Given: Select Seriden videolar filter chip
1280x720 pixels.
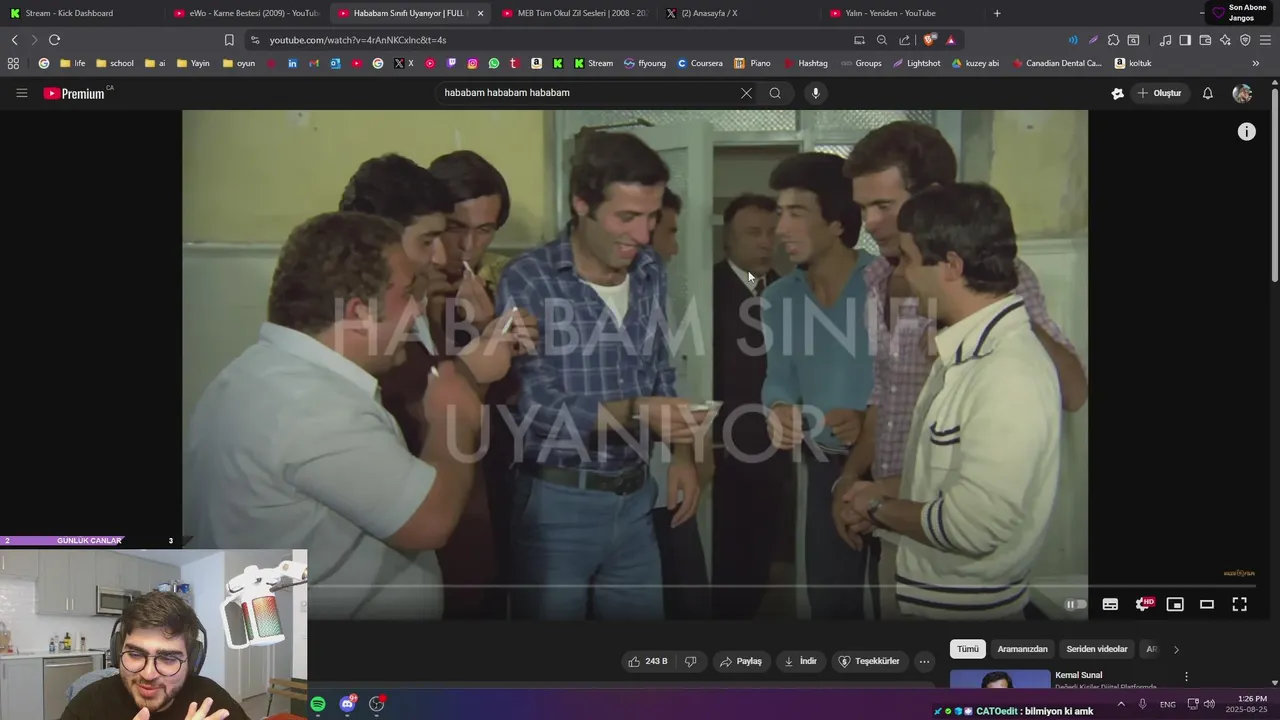Looking at the screenshot, I should [1097, 649].
